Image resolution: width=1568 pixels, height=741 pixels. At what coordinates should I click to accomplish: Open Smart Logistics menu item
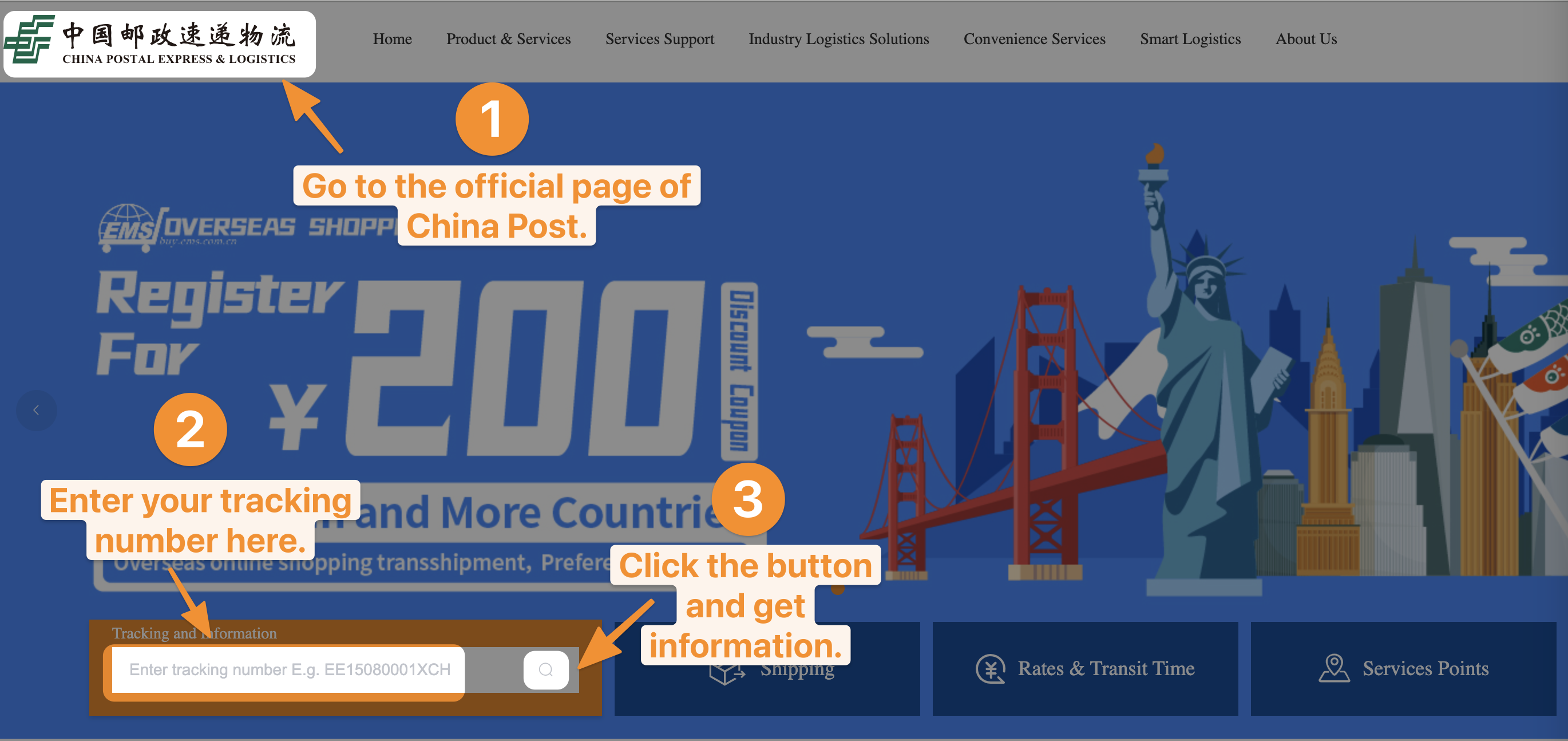[x=1190, y=39]
